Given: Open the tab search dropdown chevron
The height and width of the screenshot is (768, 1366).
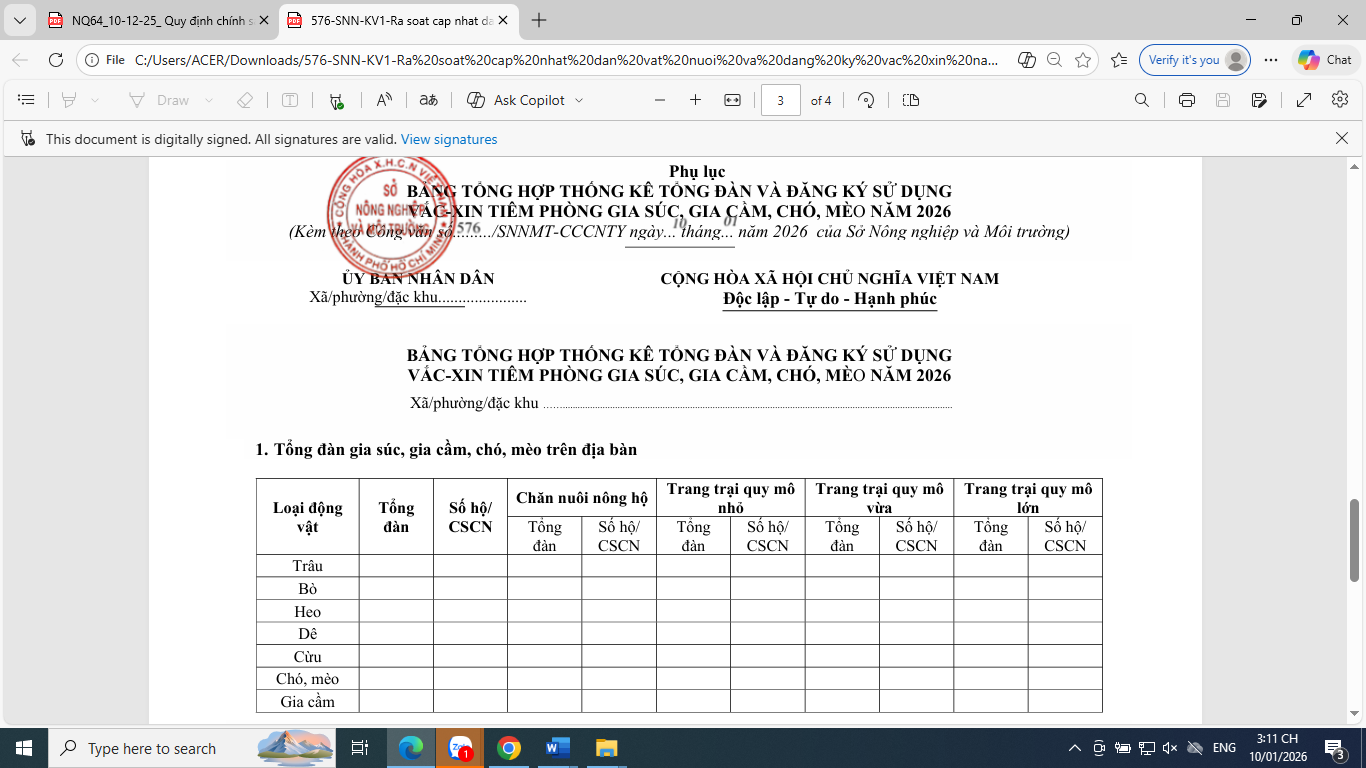Looking at the screenshot, I should coord(20,20).
